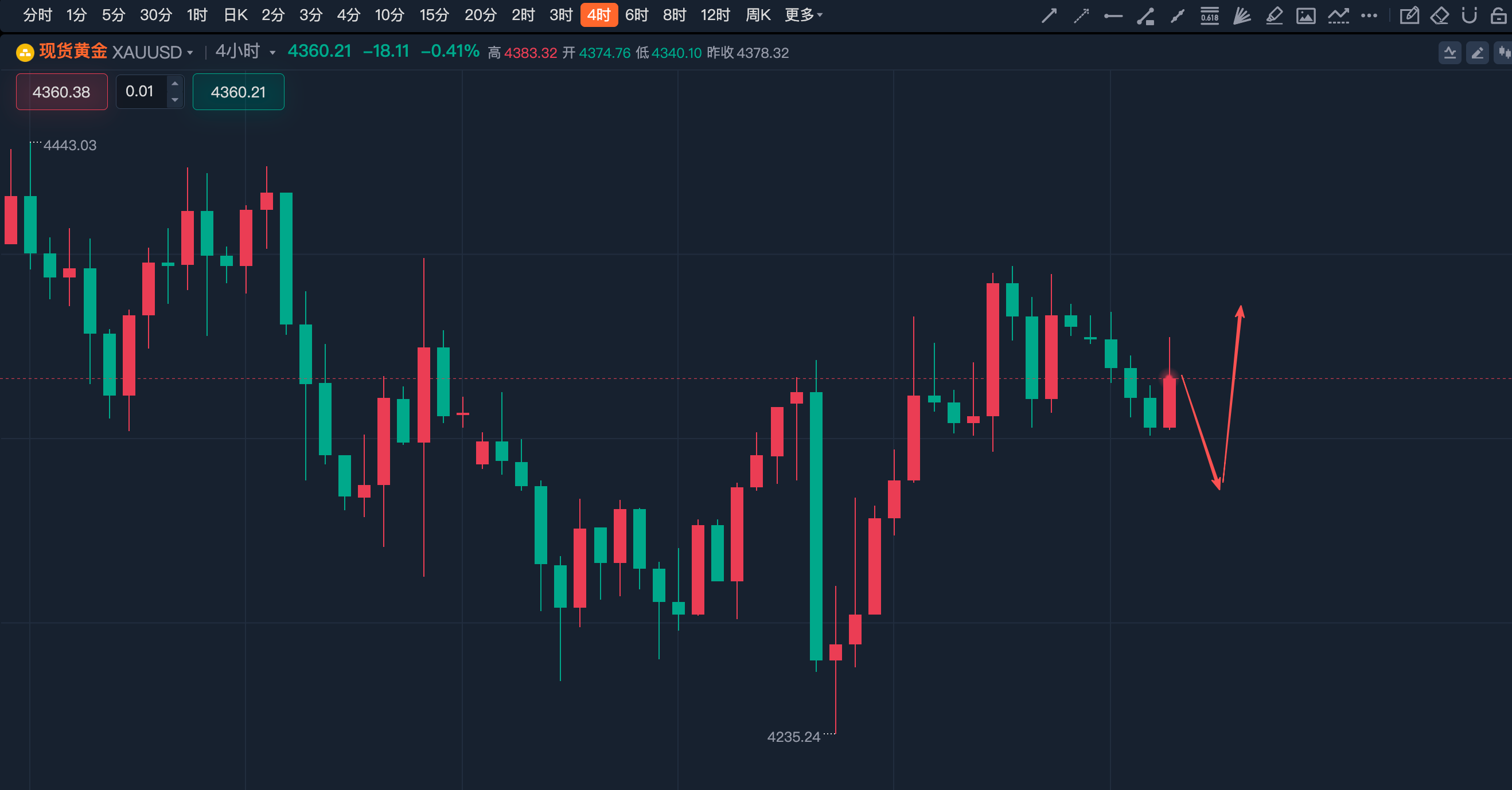Switch to the 日K timeframe tab

236,15
